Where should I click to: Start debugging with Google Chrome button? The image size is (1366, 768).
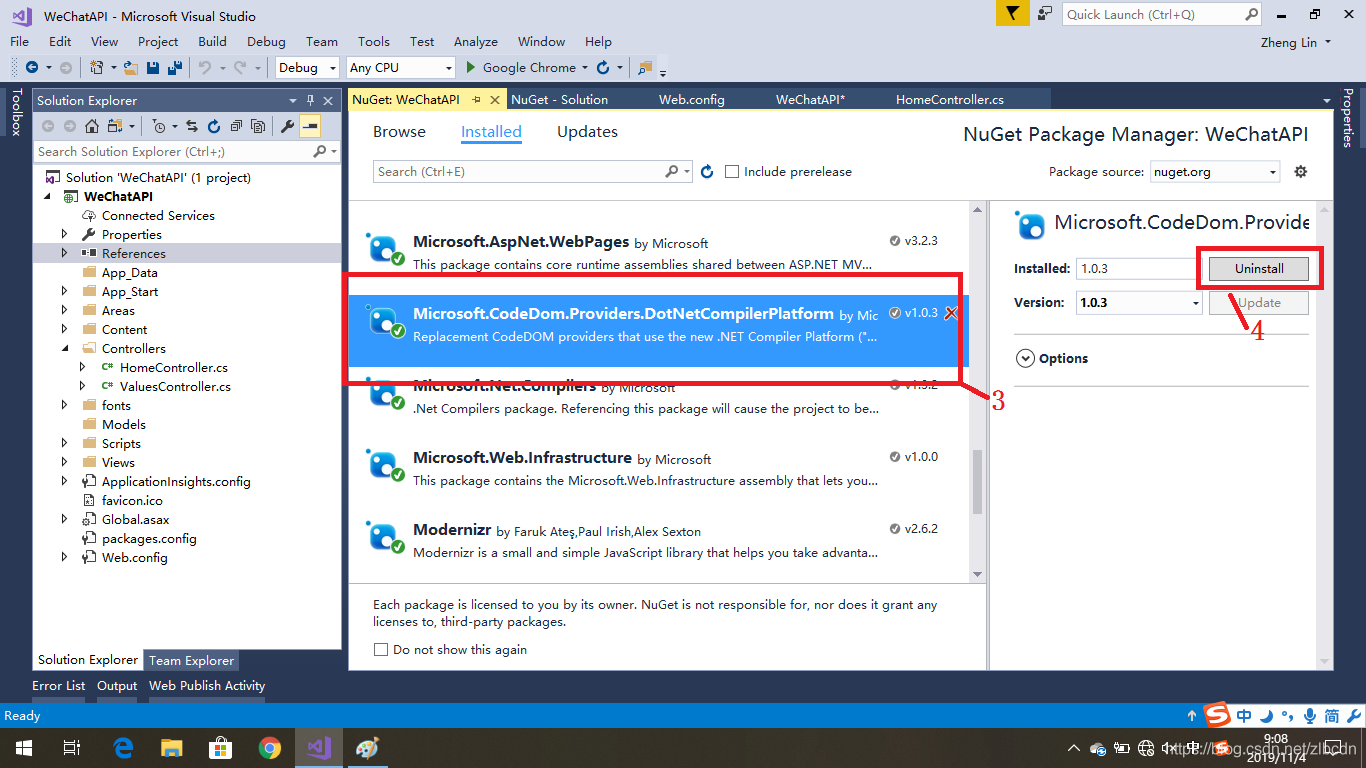pos(520,68)
